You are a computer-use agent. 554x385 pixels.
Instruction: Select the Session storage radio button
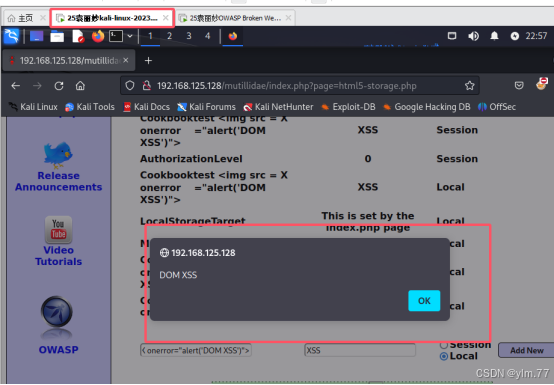444,345
